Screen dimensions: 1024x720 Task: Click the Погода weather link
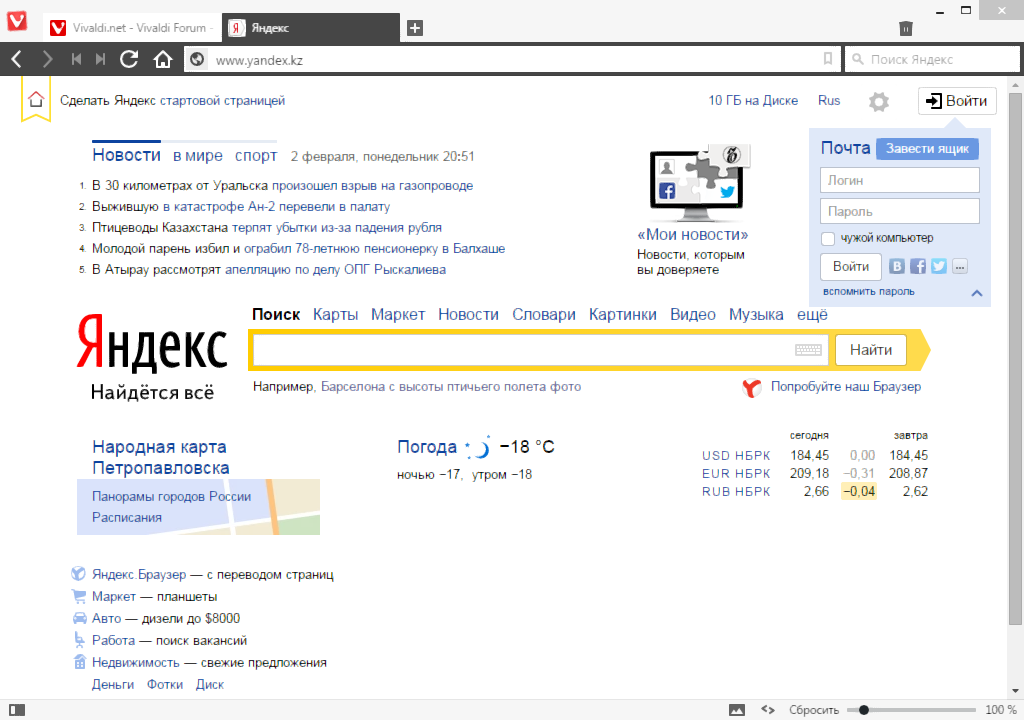click(426, 447)
